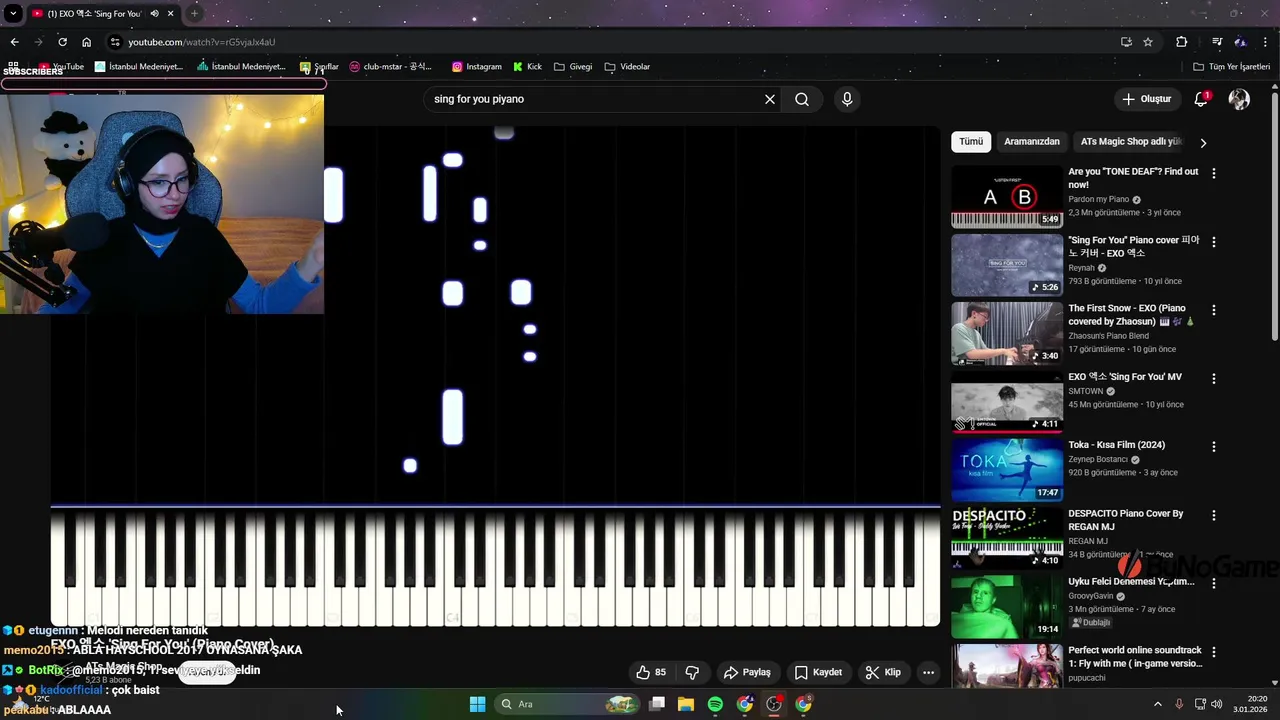The height and width of the screenshot is (720, 1280).
Task: Click the Windows taskbar search box
Action: 568,704
